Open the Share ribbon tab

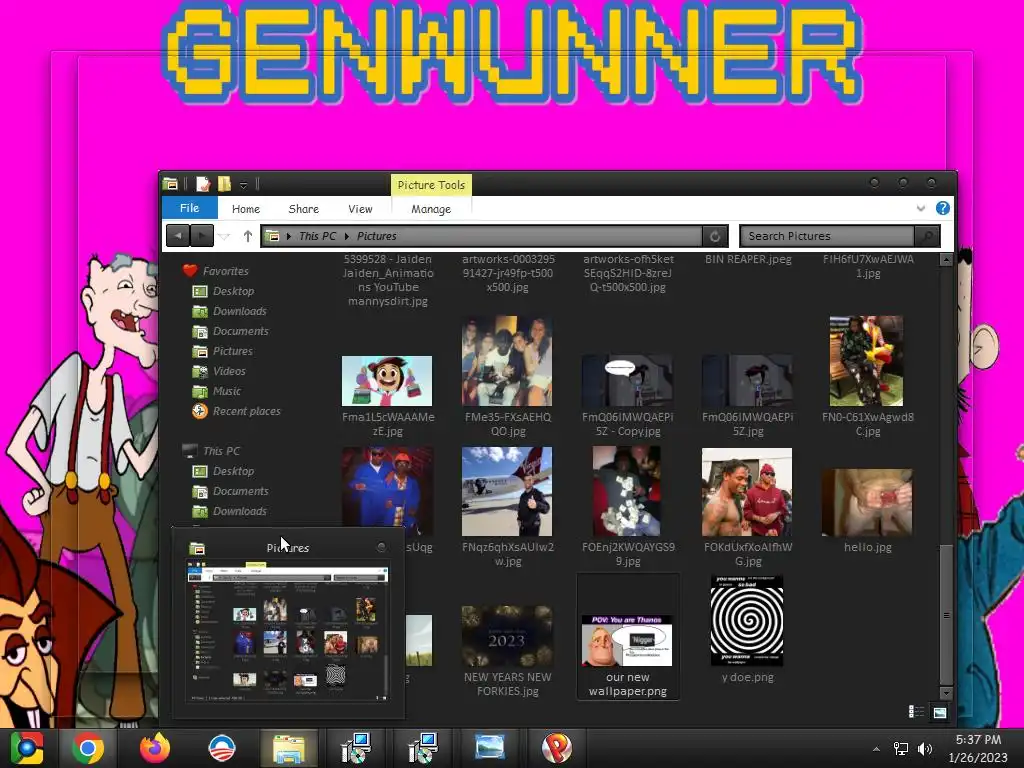304,209
